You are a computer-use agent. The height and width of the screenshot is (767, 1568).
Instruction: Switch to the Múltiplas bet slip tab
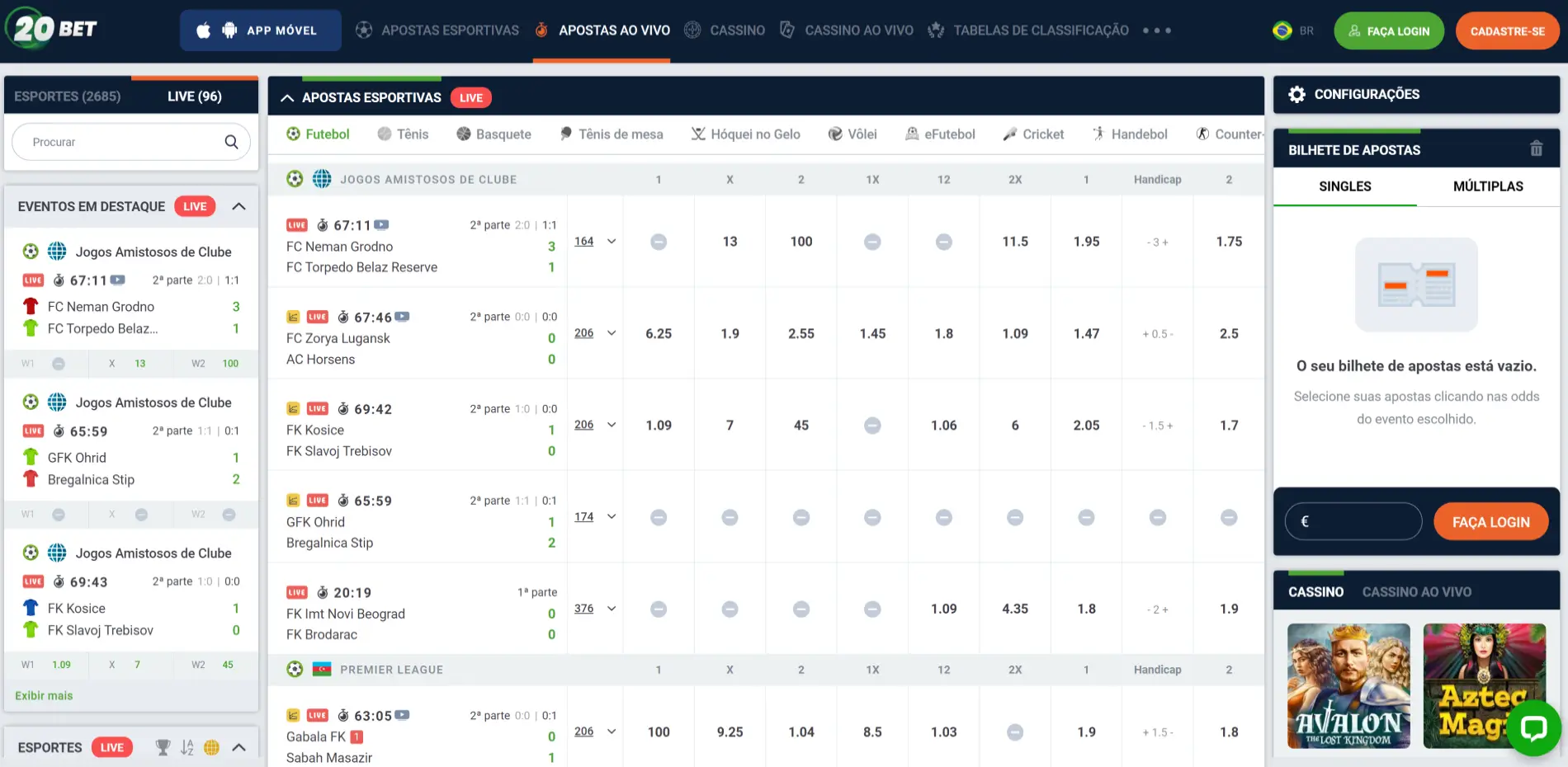(x=1487, y=186)
